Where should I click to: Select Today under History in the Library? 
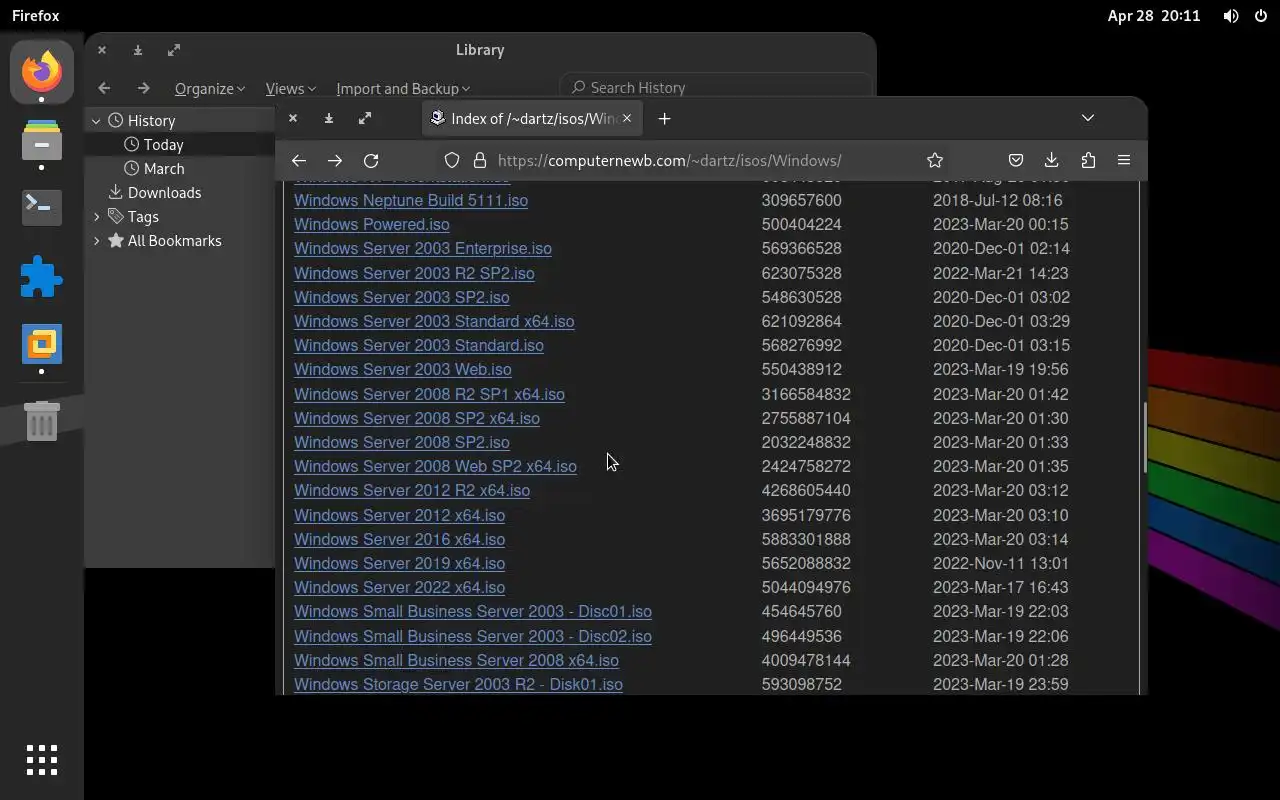tap(163, 144)
